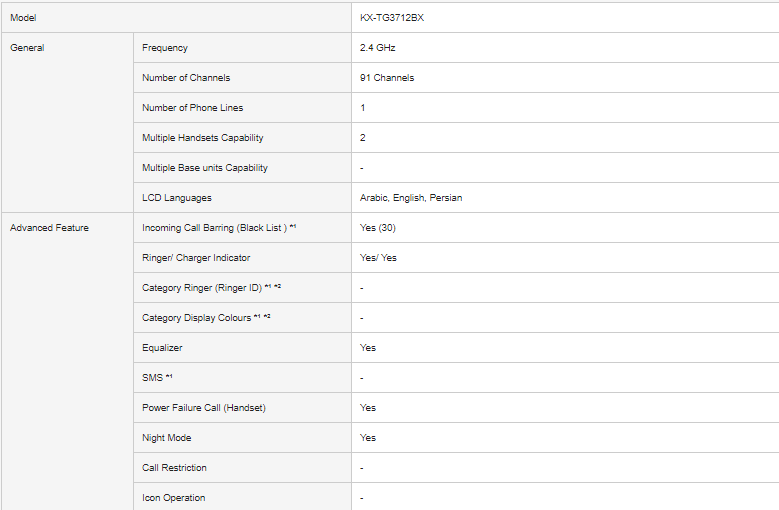Click the Frequency row label

[165, 48]
